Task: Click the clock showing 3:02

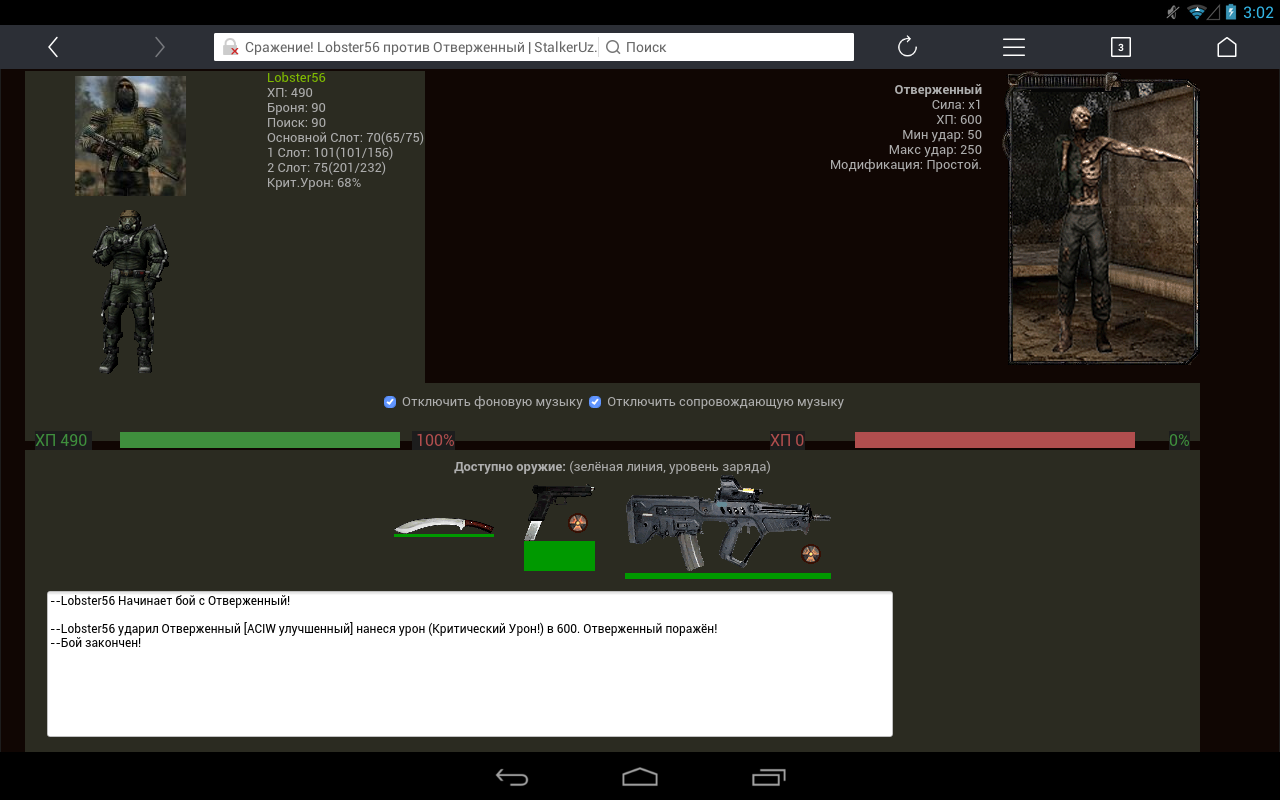Action: point(1257,12)
